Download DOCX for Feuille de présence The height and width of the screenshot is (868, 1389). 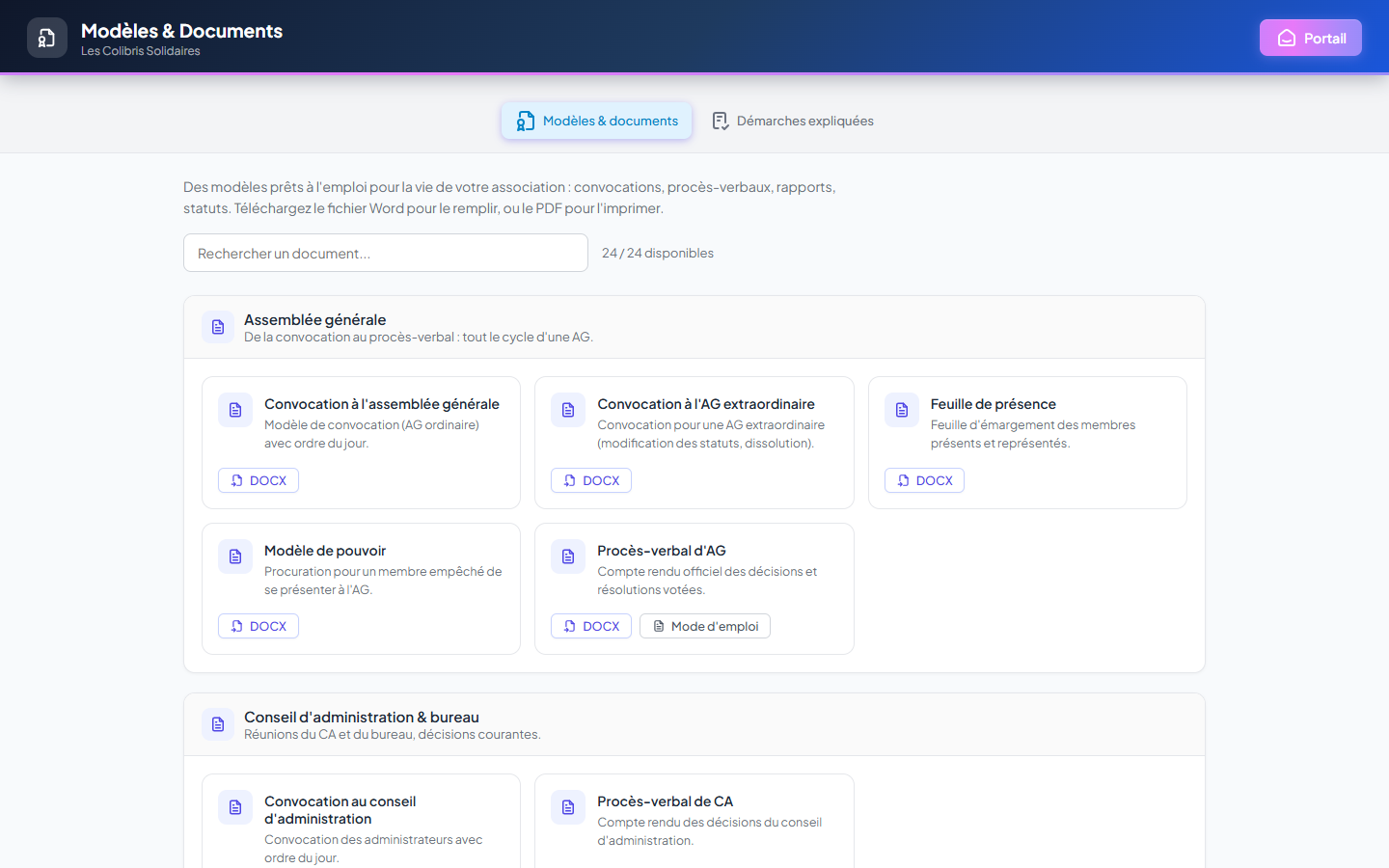coord(924,480)
